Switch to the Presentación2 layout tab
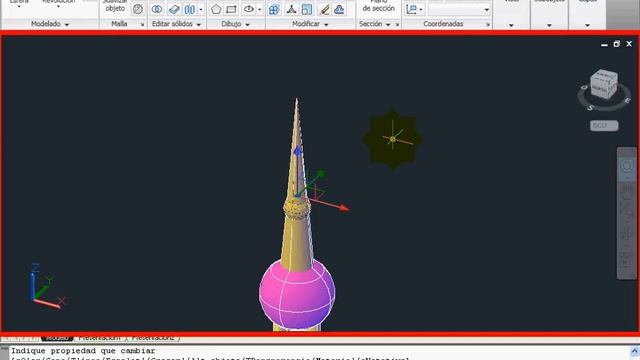The height and width of the screenshot is (360, 640). (x=153, y=338)
